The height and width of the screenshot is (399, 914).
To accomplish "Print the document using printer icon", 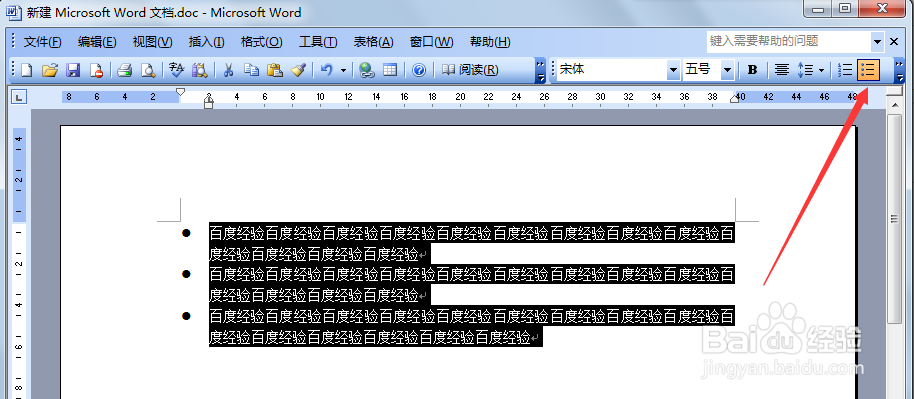I will click(x=125, y=71).
